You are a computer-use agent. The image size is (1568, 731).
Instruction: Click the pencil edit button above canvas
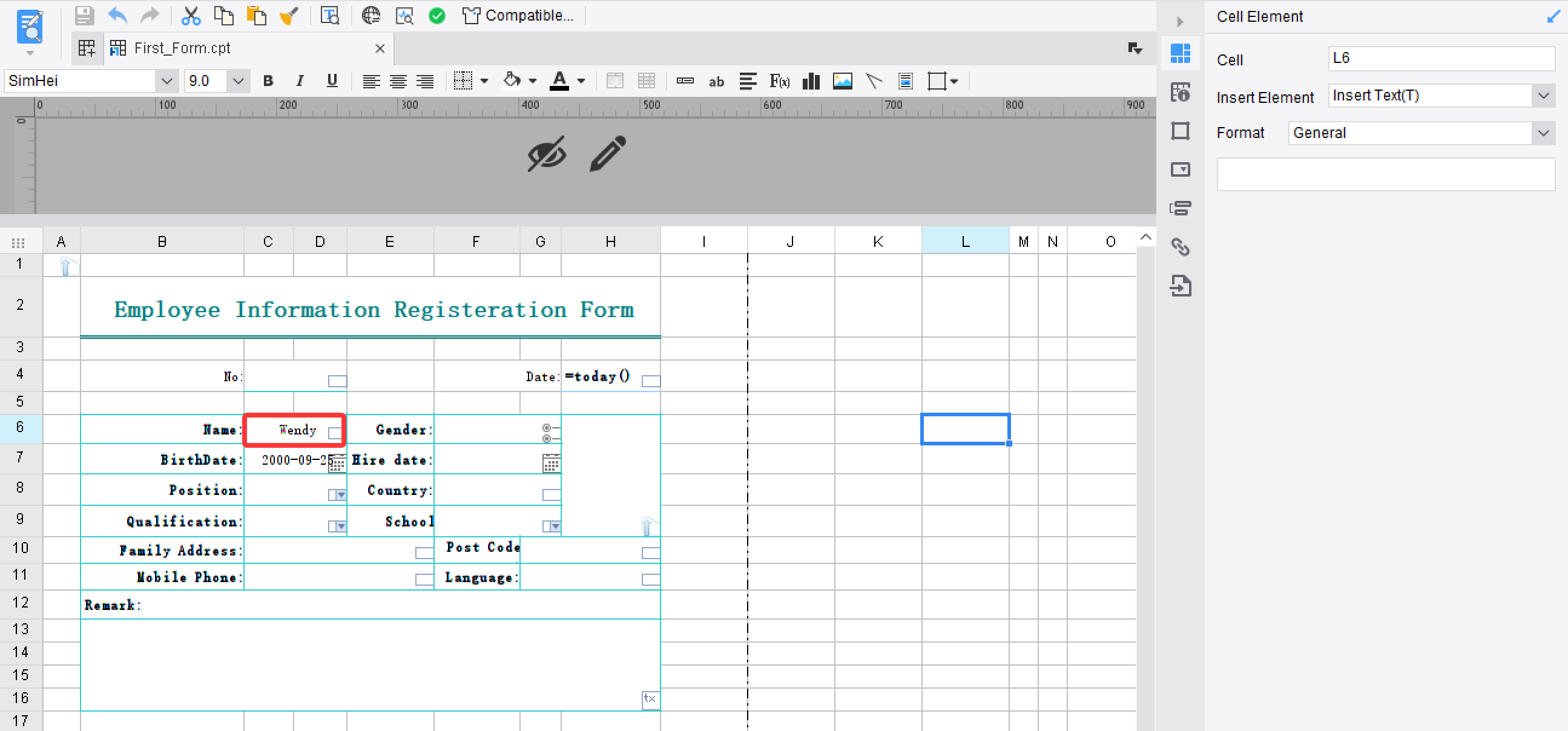click(606, 154)
